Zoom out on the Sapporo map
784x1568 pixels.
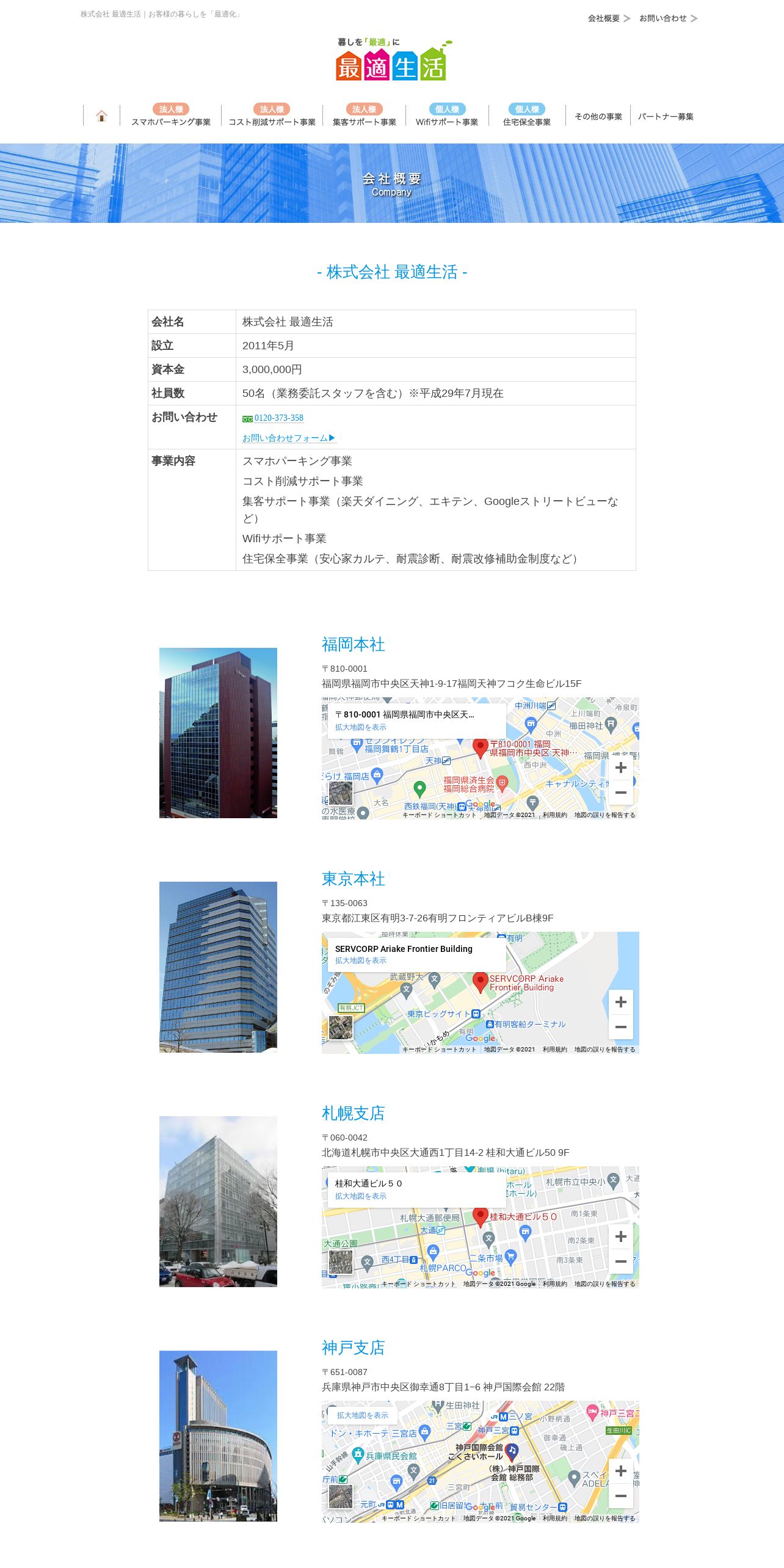[621, 1261]
